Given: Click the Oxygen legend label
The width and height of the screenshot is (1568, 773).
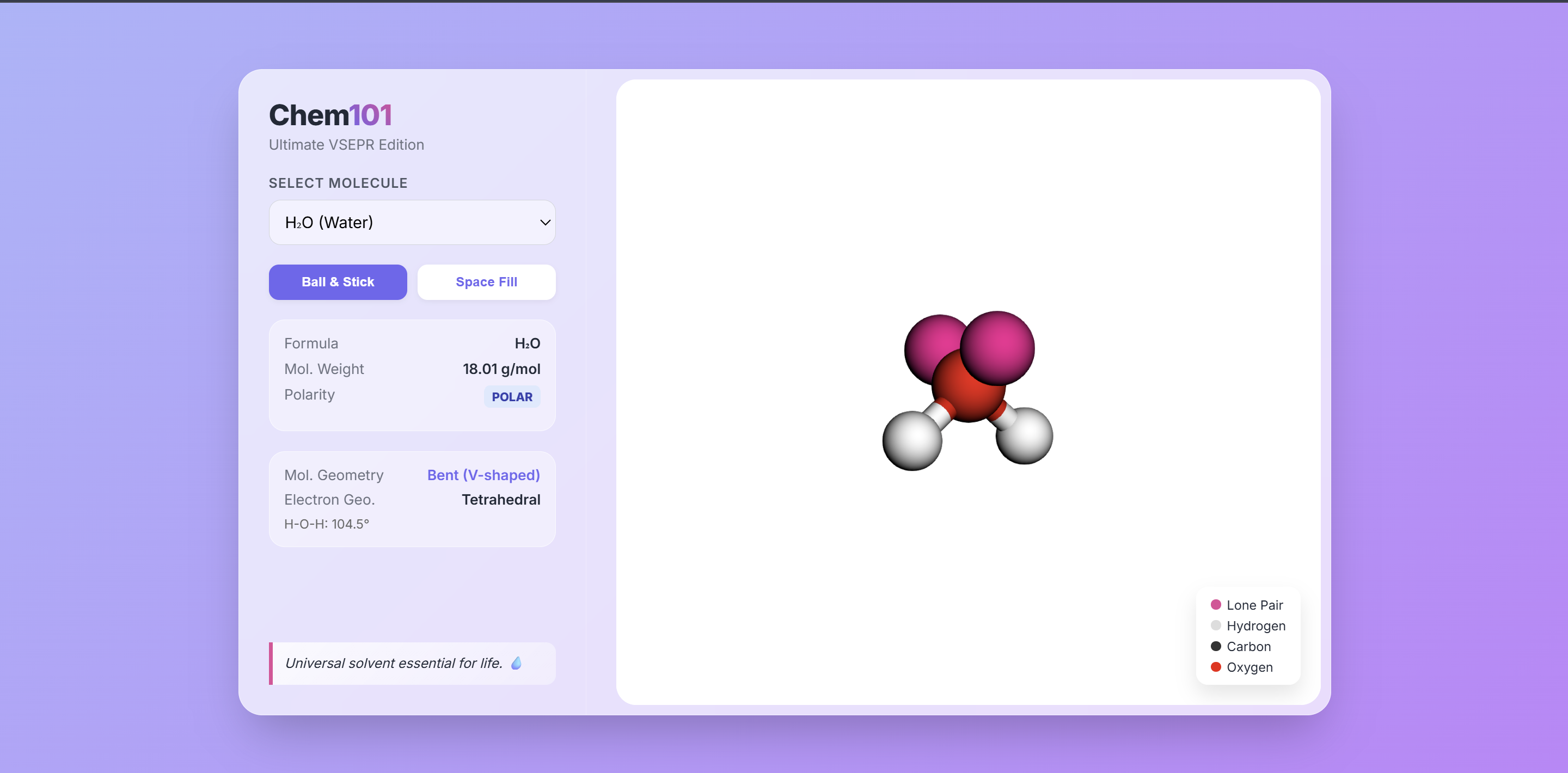Looking at the screenshot, I should pyautogui.click(x=1249, y=667).
